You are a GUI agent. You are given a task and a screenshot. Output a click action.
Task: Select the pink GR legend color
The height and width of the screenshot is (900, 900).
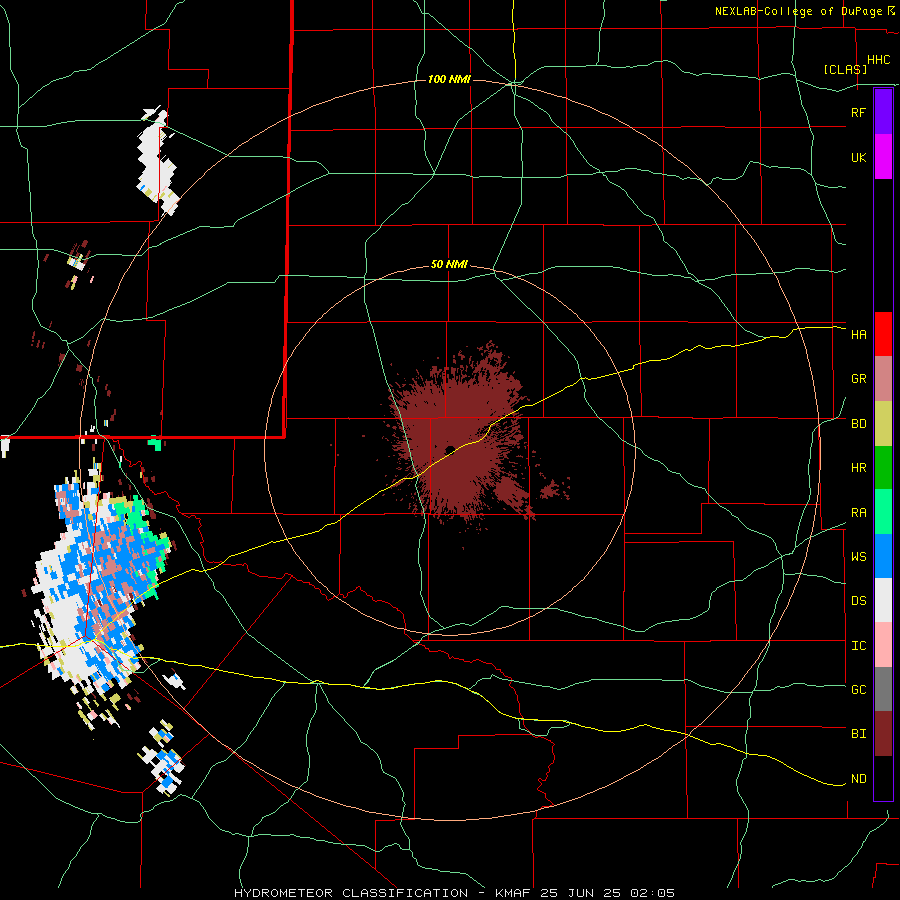coord(883,379)
